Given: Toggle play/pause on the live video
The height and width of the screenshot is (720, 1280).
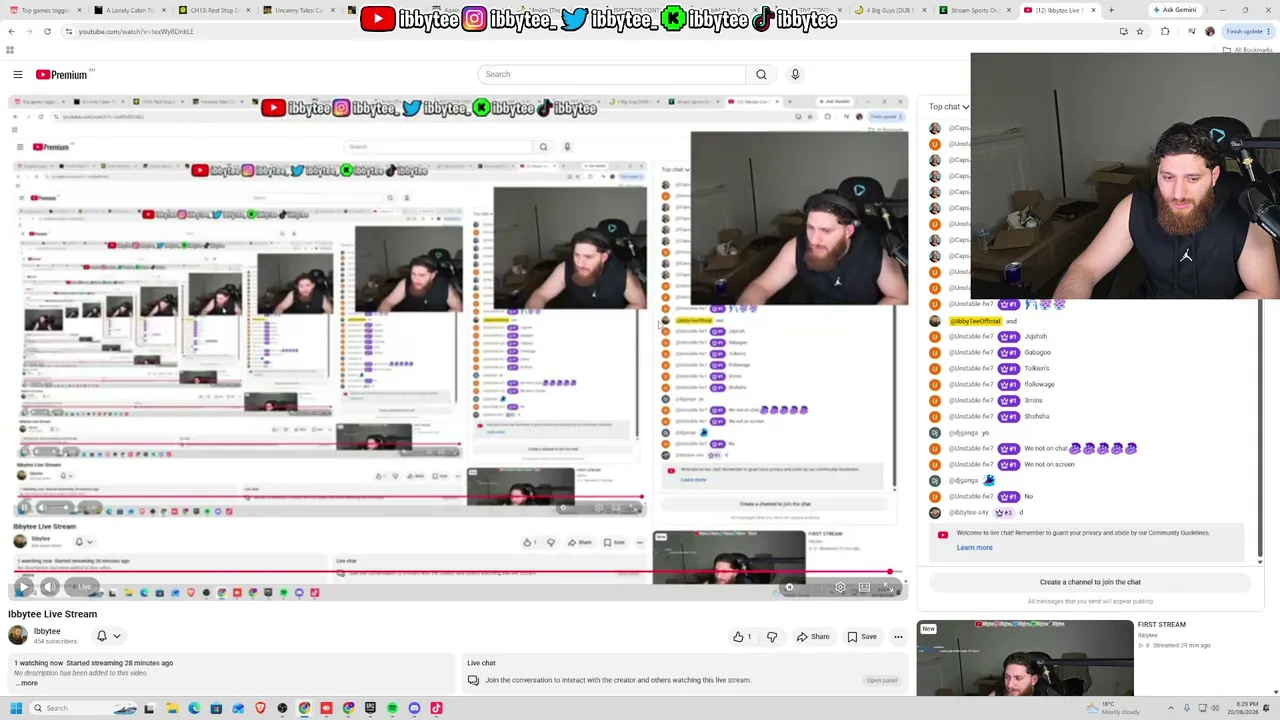Looking at the screenshot, I should click(x=24, y=587).
